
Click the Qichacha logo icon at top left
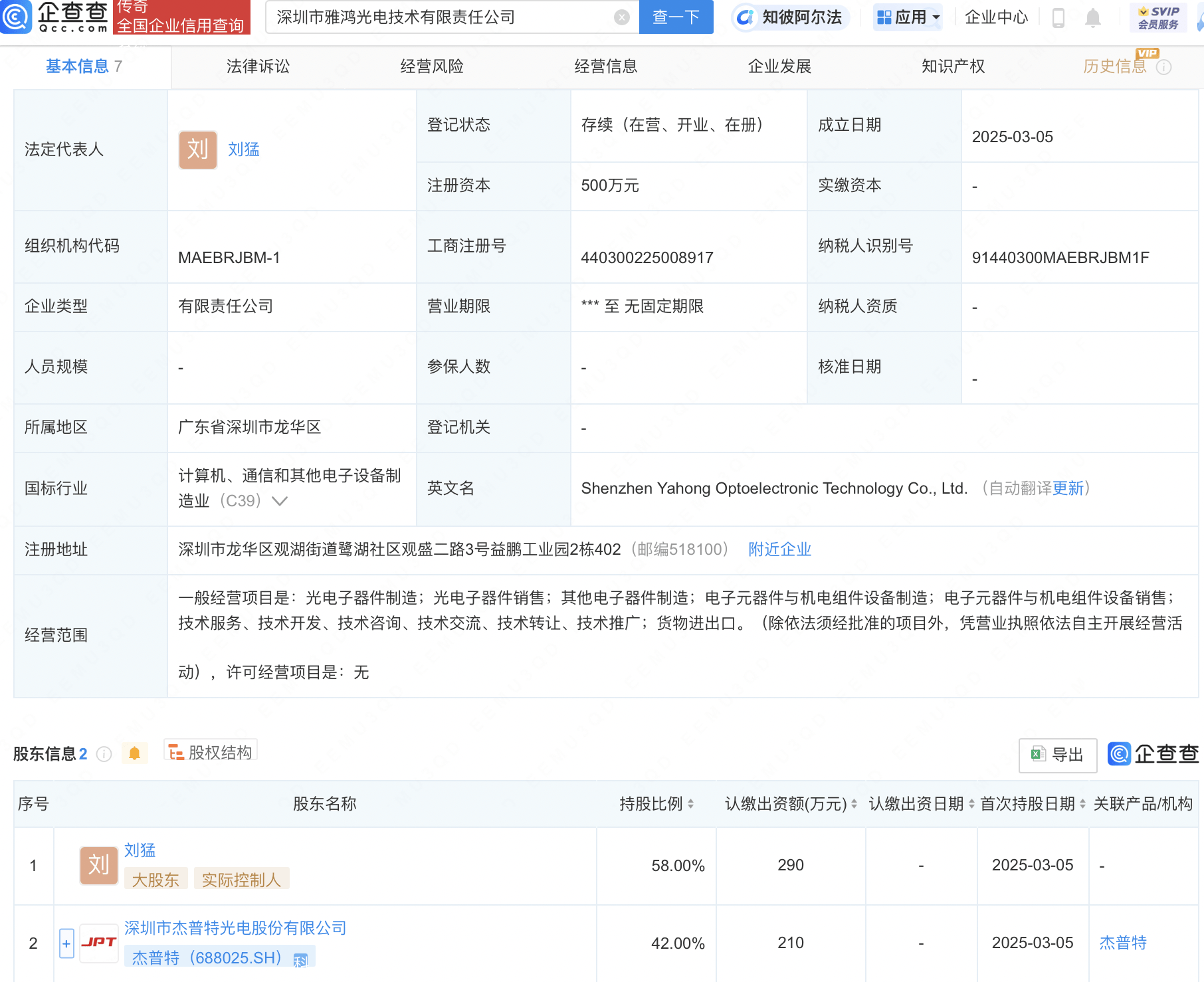[16, 17]
